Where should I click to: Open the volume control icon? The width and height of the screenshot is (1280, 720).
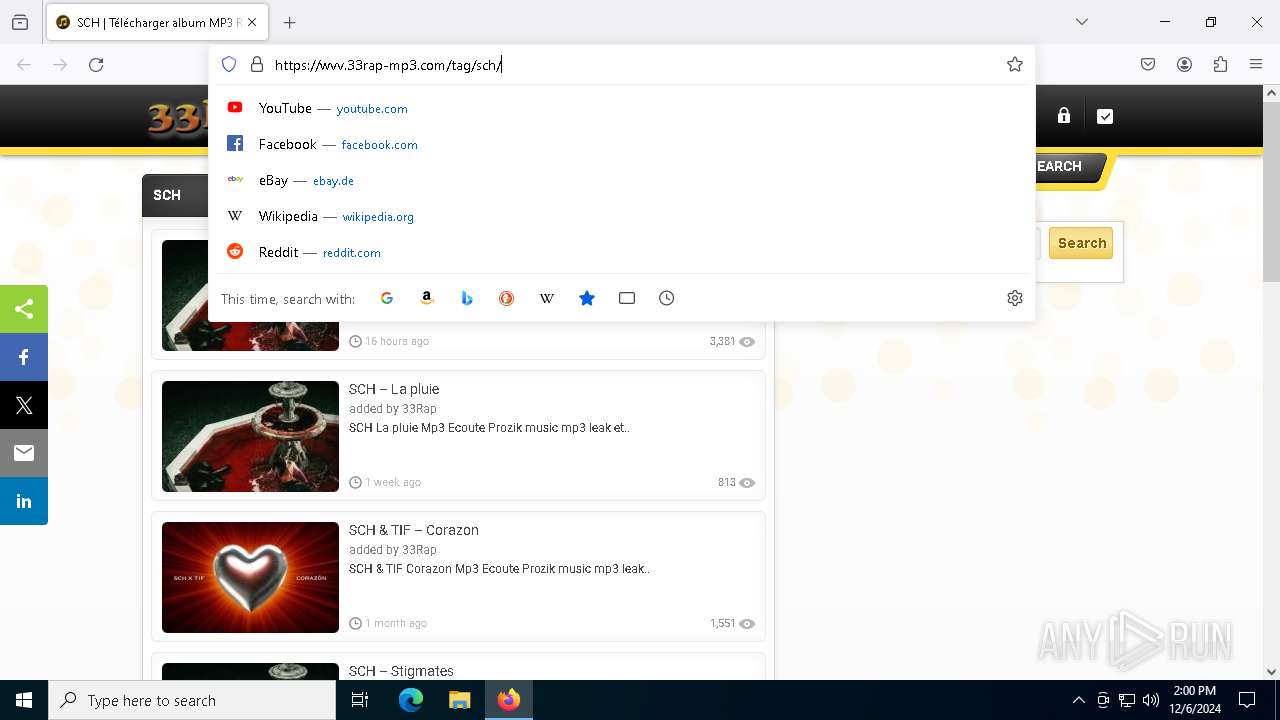[1151, 700]
